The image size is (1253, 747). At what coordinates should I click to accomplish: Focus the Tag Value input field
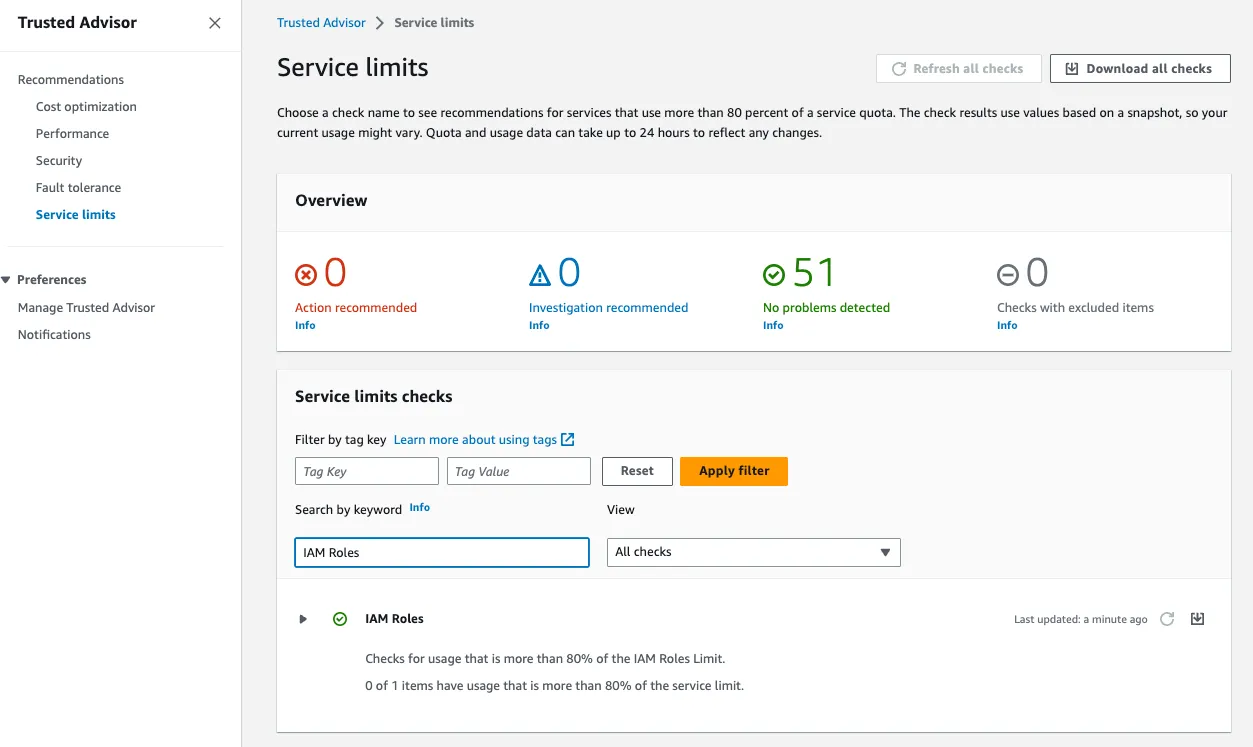coord(519,471)
